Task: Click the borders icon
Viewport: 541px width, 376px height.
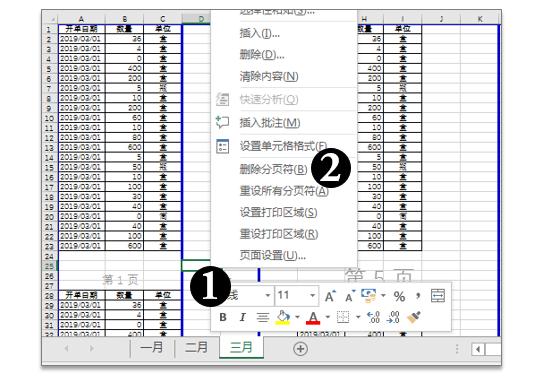Action: pyautogui.click(x=343, y=317)
